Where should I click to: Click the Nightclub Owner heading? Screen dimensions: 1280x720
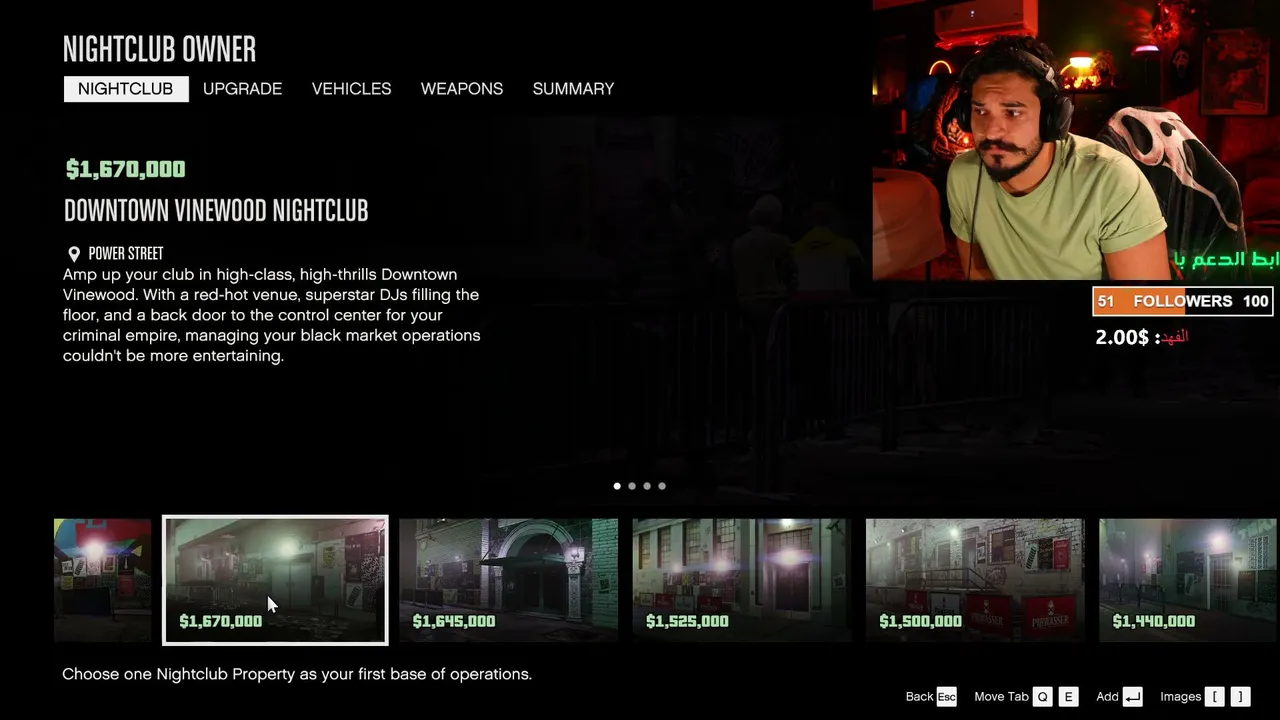click(160, 48)
